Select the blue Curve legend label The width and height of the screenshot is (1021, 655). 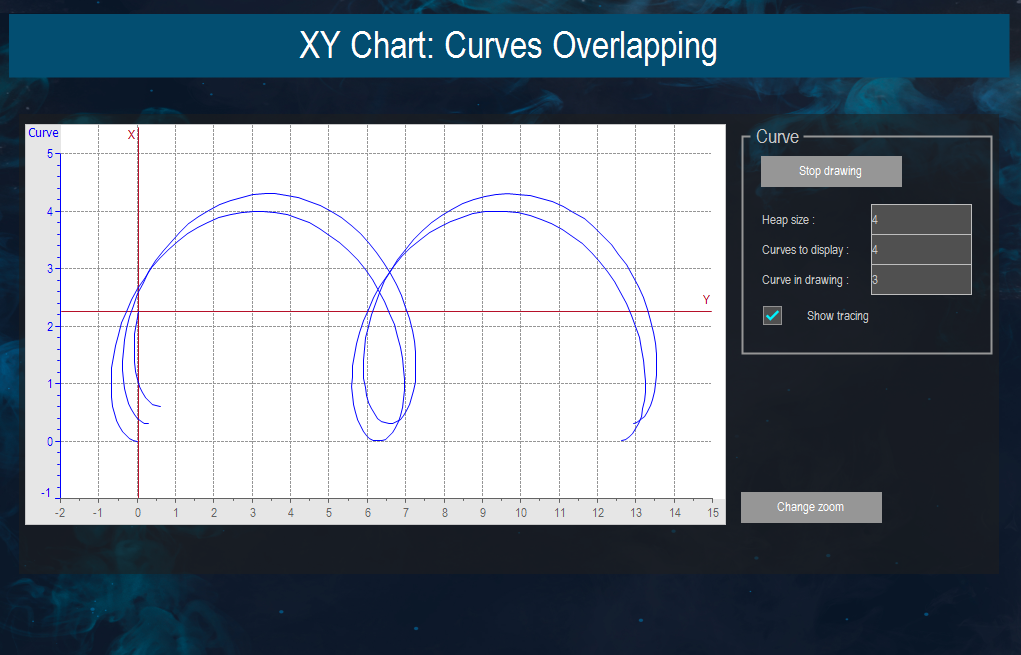tap(44, 132)
